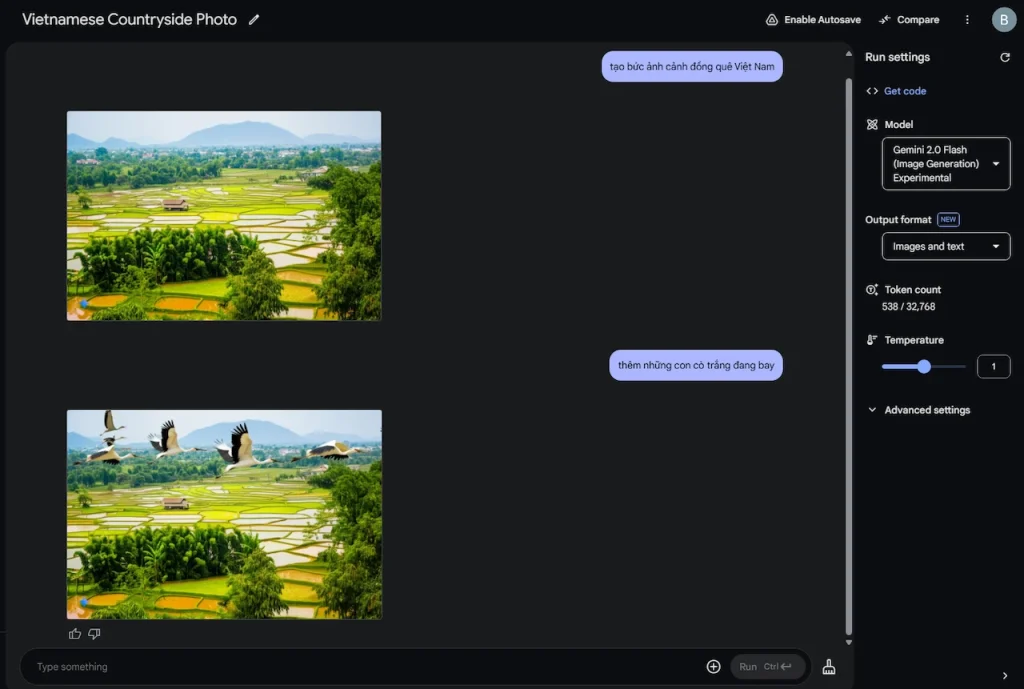Open the generated image with flying storks
The height and width of the screenshot is (689, 1024).
pyautogui.click(x=224, y=515)
